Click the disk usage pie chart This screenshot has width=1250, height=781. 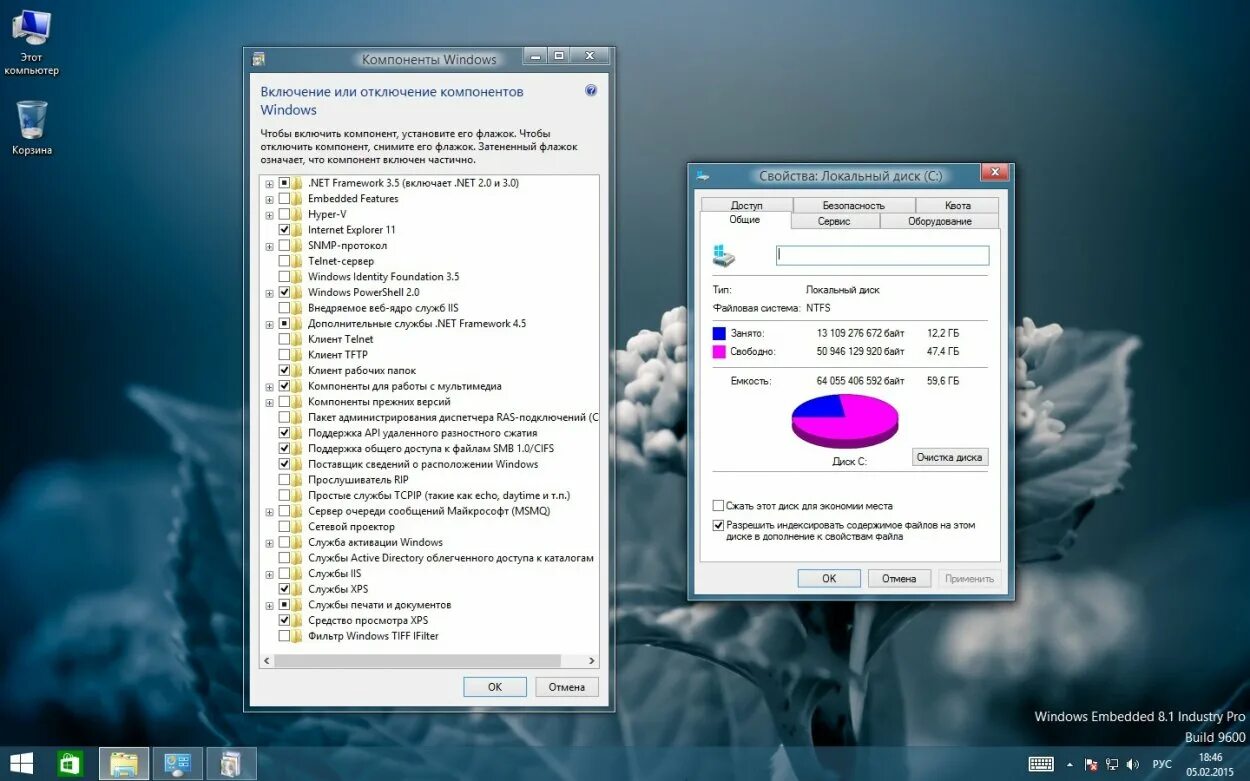coord(845,421)
